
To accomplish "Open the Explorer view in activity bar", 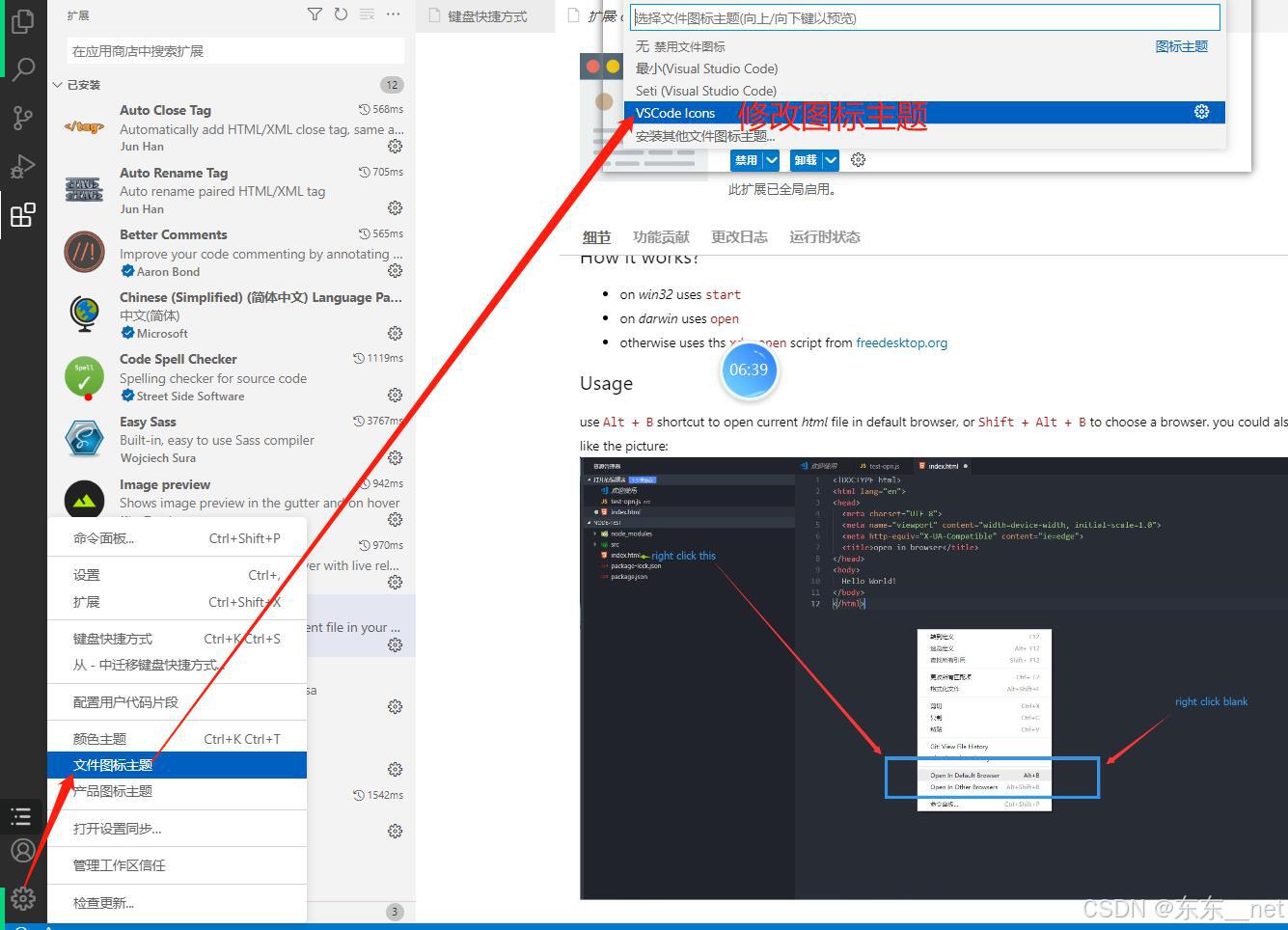I will point(22,20).
